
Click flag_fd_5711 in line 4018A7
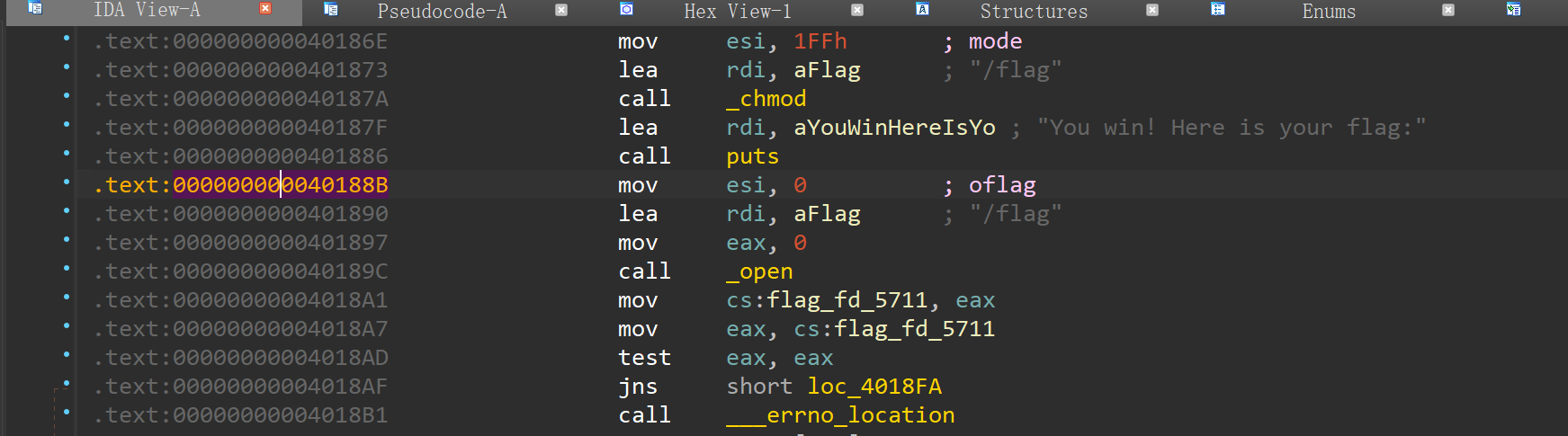click(915, 329)
